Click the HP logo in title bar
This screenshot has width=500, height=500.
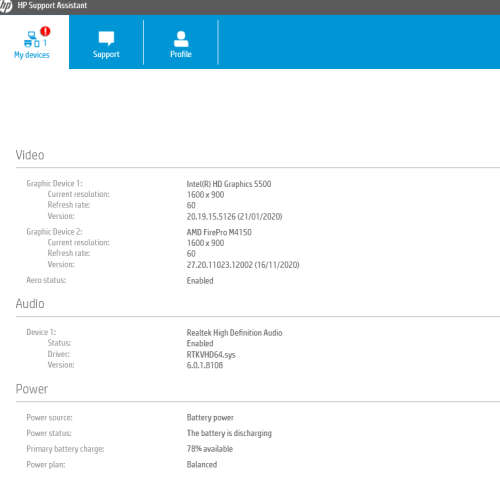click(6, 6)
